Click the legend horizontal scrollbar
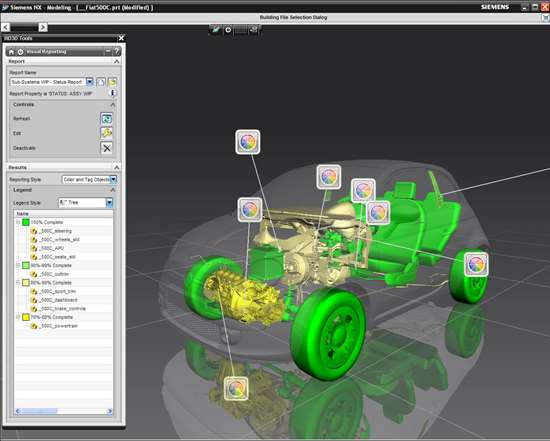Screen dimensions: 550x441 point(63,411)
